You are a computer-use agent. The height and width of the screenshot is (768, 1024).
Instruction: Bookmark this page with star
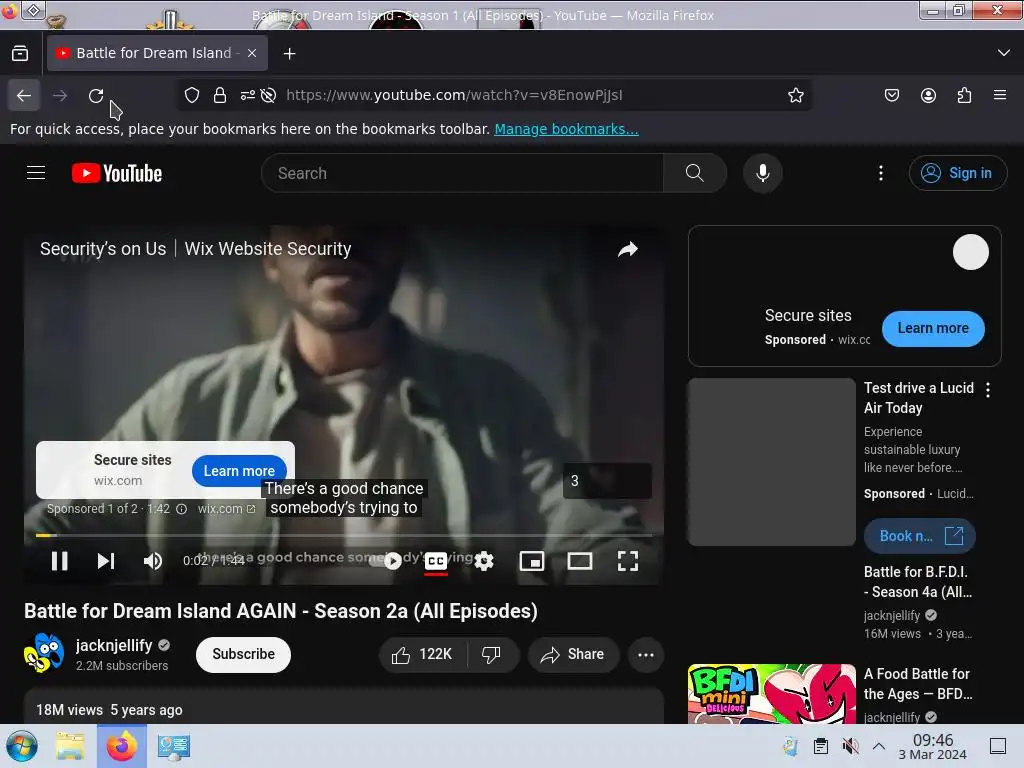coord(795,95)
